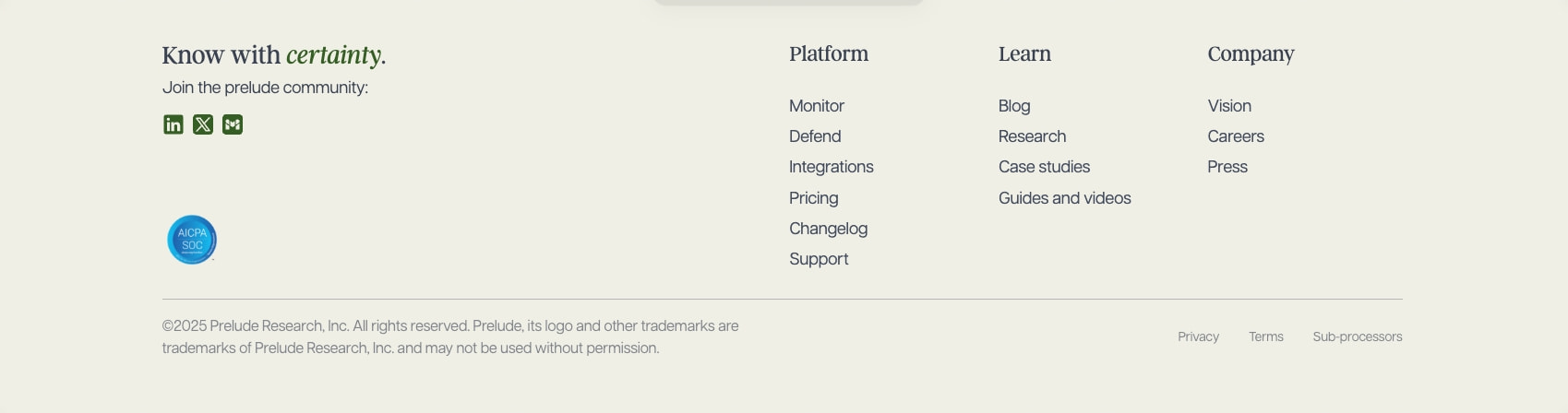This screenshot has width=1568, height=413.
Task: Open the LinkedIn social icon
Action: pos(174,124)
